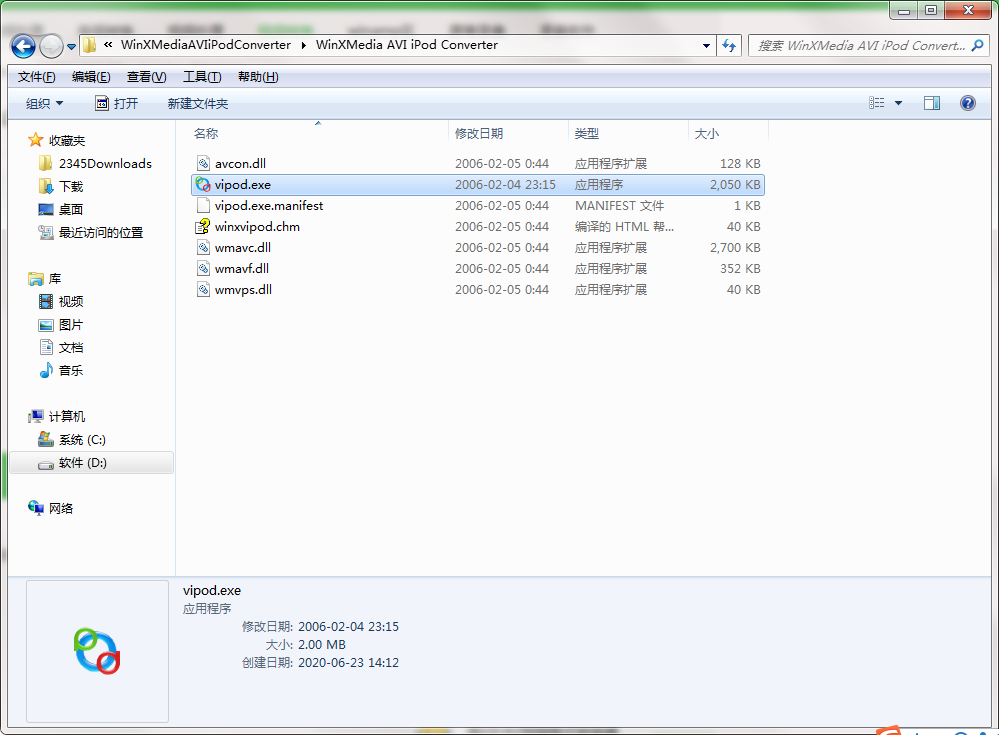Click 创建日期: 2020-06-23 14:12 in details pane
Screen dimensions: 999x735
[x=320, y=662]
